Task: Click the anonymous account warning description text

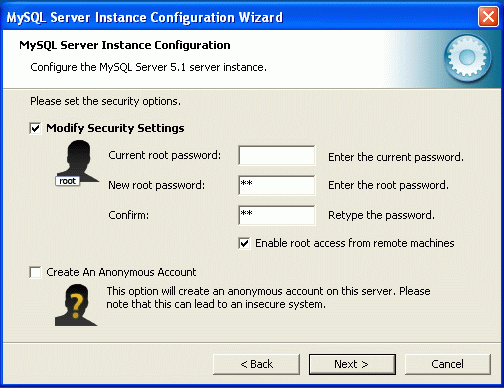Action: (x=268, y=298)
